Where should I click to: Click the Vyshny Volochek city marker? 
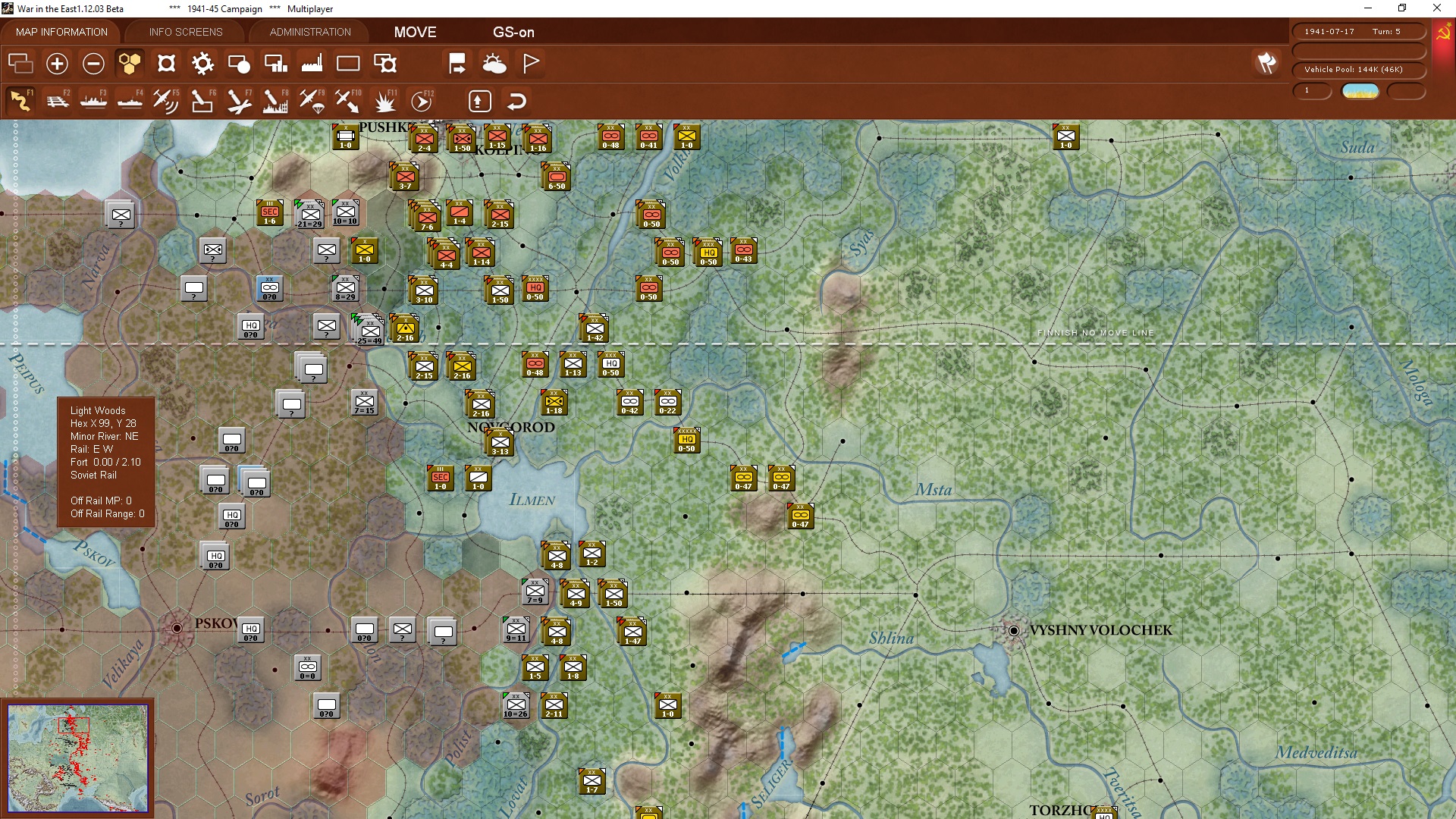pyautogui.click(x=1014, y=630)
